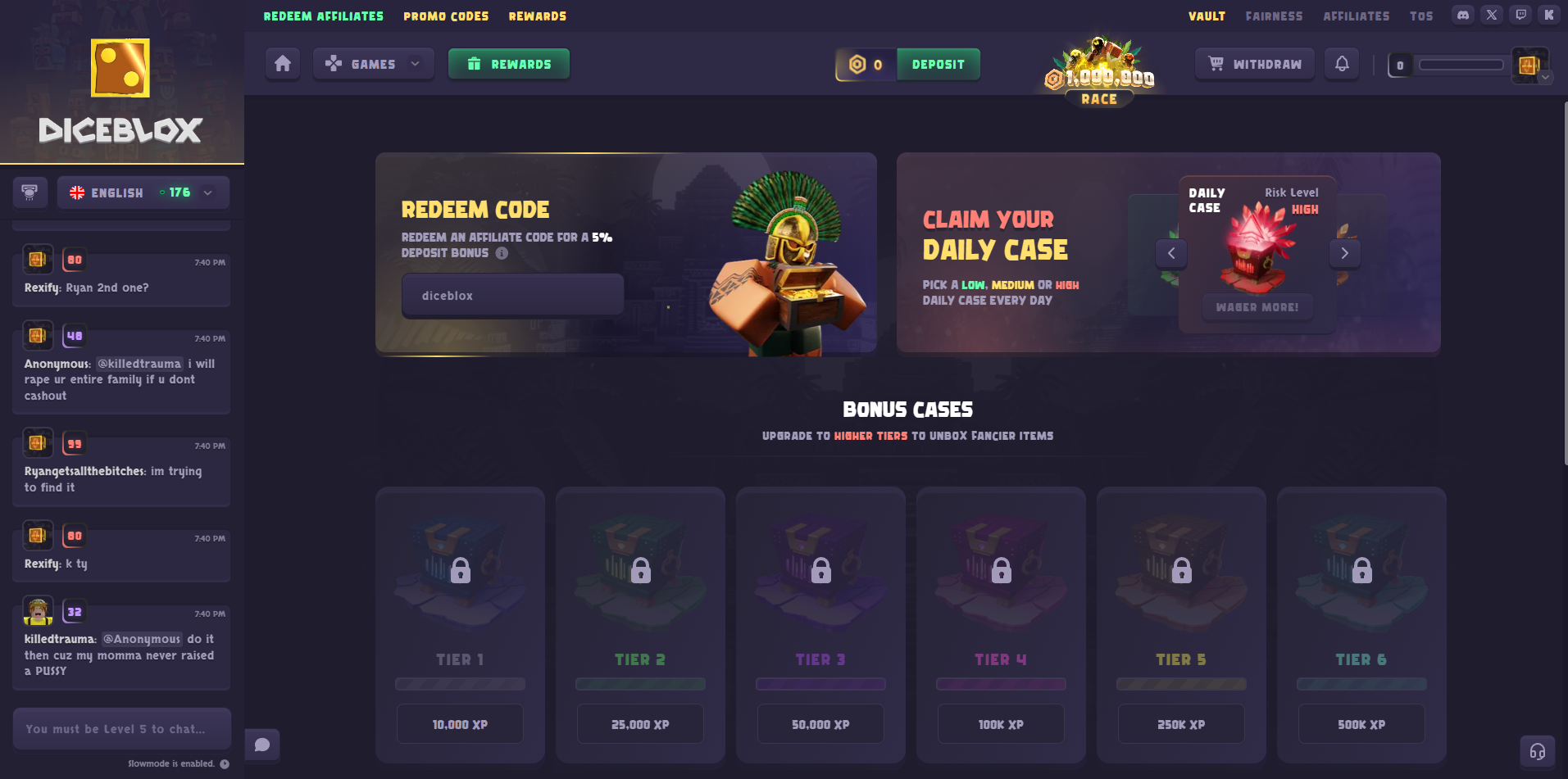Show the next daily case

1344,253
